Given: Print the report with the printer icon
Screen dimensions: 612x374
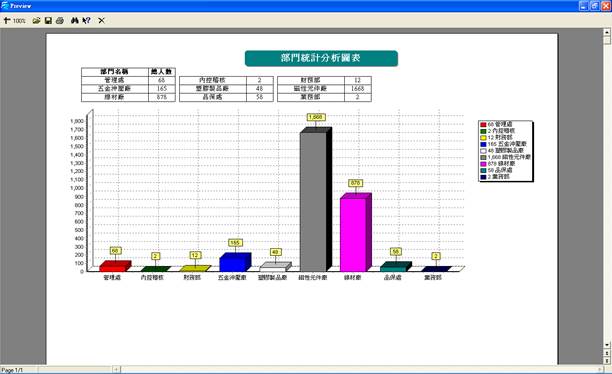Looking at the screenshot, I should 60,20.
